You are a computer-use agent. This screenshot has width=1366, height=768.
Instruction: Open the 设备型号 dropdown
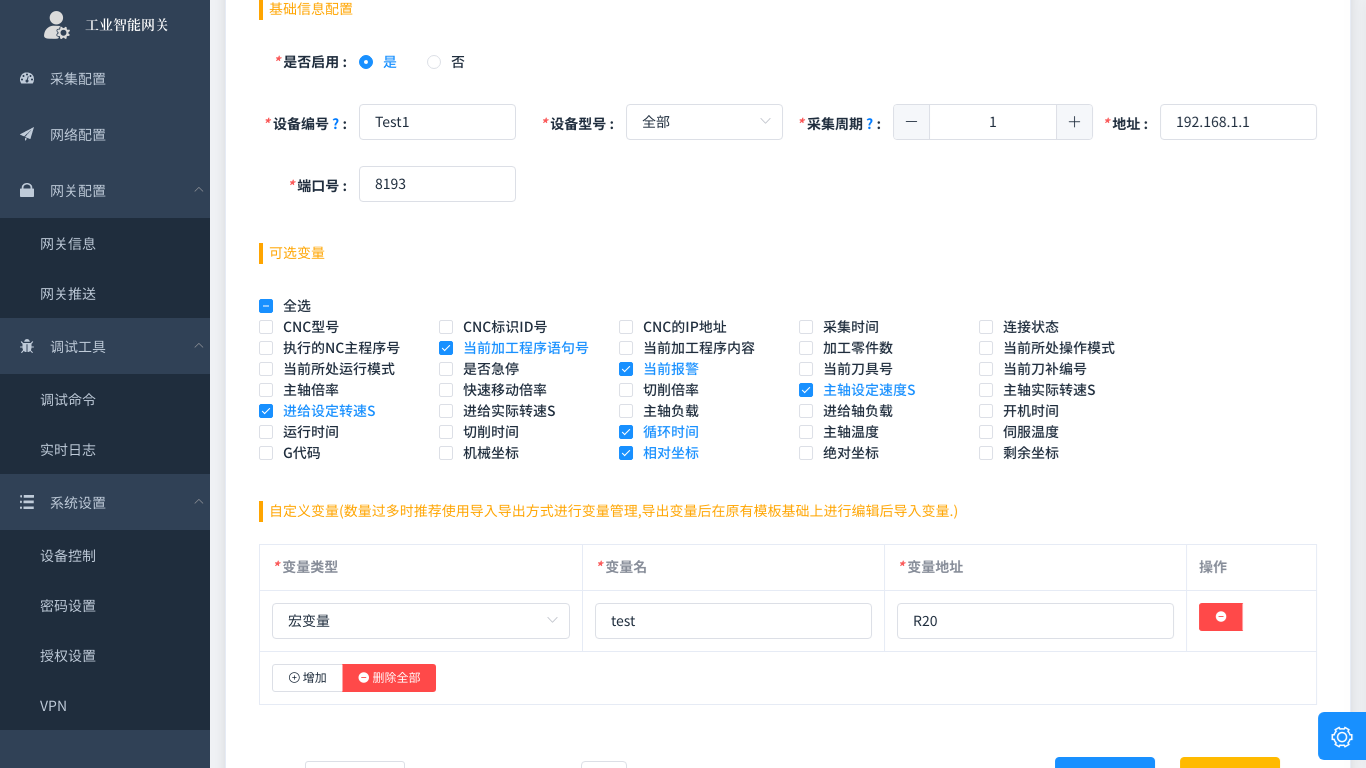coord(704,122)
